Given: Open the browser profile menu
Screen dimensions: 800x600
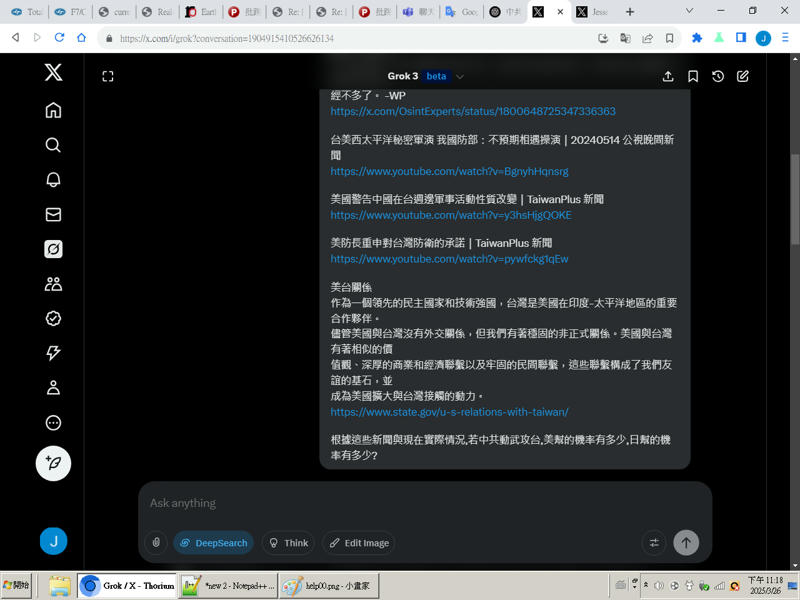Looking at the screenshot, I should coord(763,36).
